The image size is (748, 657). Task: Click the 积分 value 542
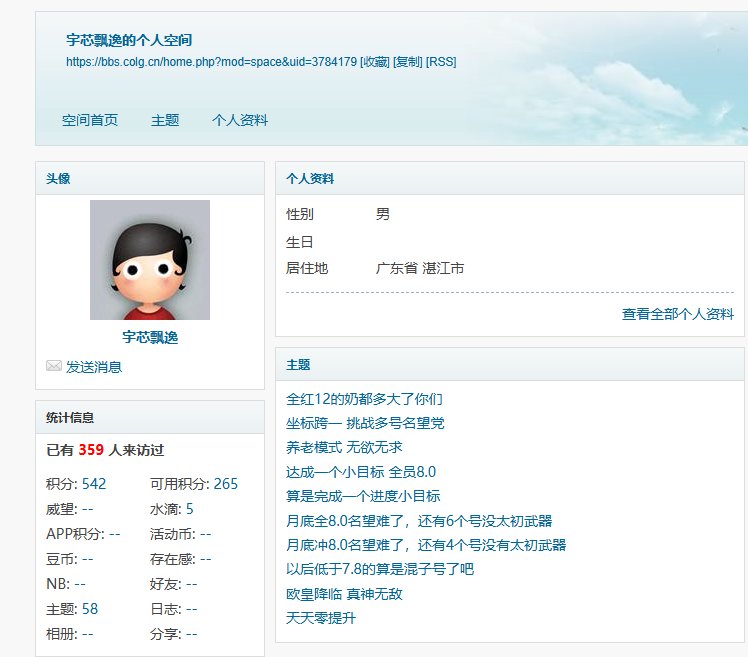[94, 484]
